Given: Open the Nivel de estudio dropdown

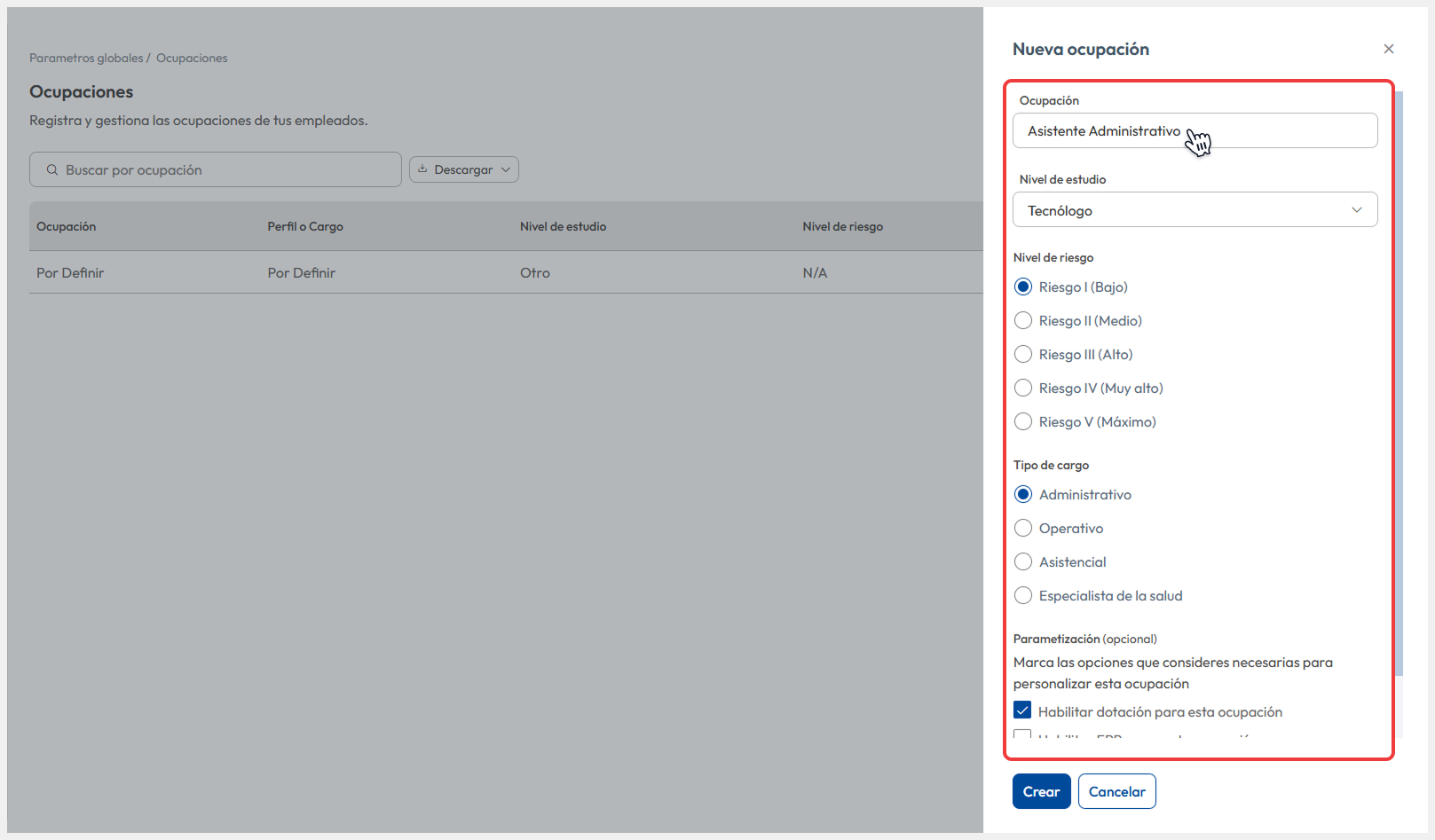Looking at the screenshot, I should [x=1194, y=210].
